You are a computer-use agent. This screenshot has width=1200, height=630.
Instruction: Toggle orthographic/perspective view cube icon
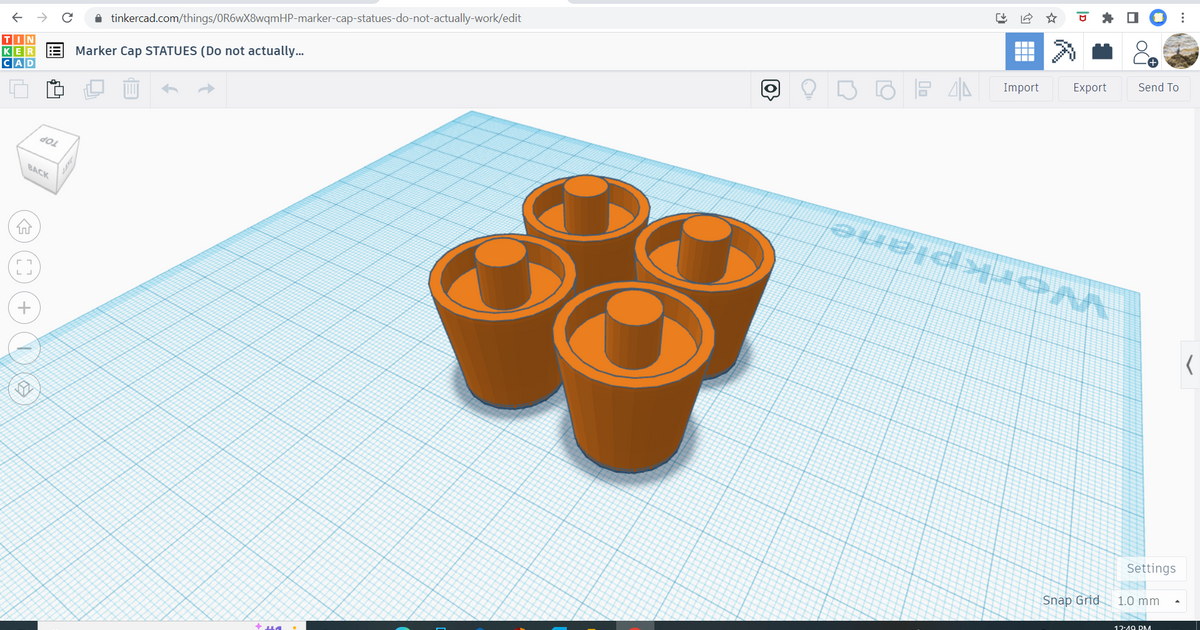point(25,387)
